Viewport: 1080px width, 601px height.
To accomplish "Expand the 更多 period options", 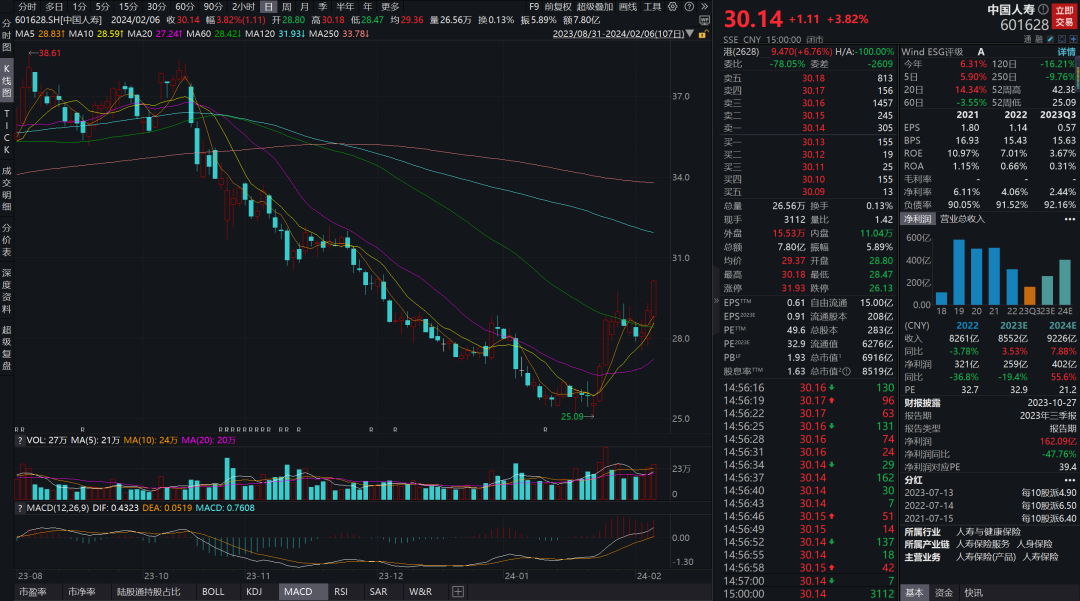I will 390,6.
